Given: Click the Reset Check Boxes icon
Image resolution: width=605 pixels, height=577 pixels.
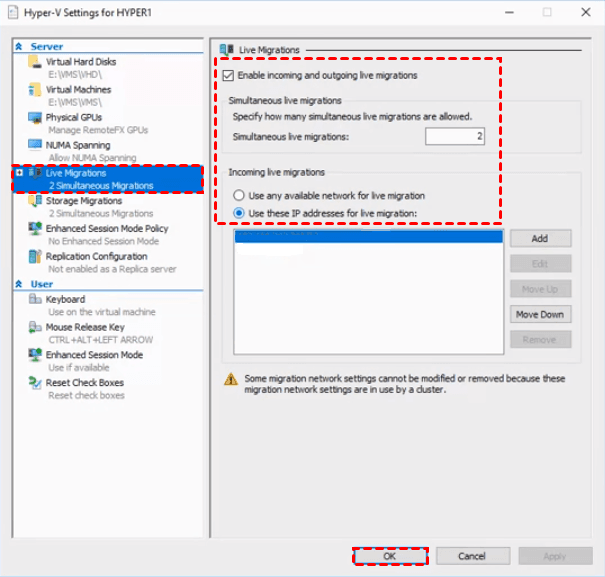Looking at the screenshot, I should click(x=35, y=383).
